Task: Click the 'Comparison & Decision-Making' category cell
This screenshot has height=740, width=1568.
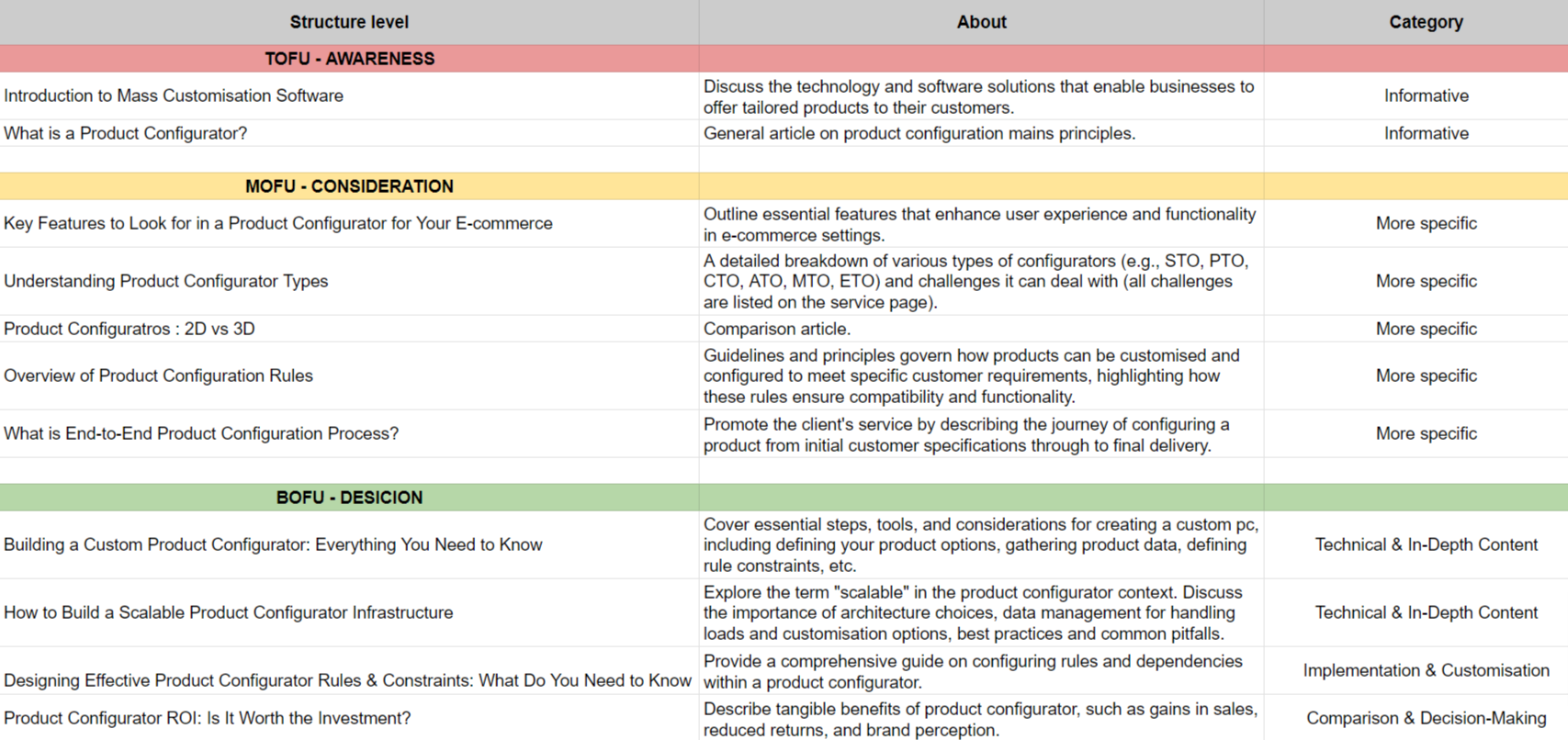Action: coord(1425,718)
